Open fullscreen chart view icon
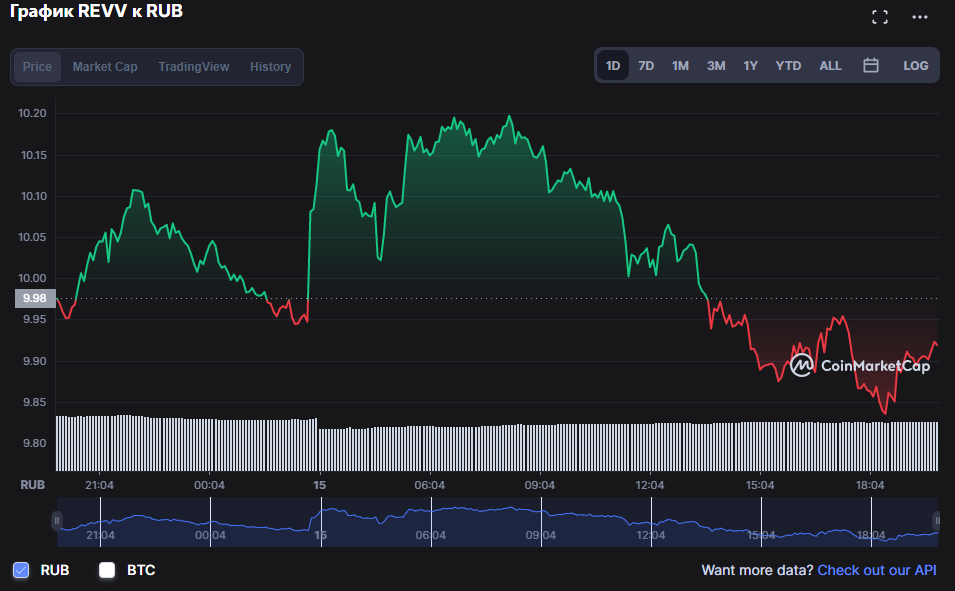 [x=879, y=17]
